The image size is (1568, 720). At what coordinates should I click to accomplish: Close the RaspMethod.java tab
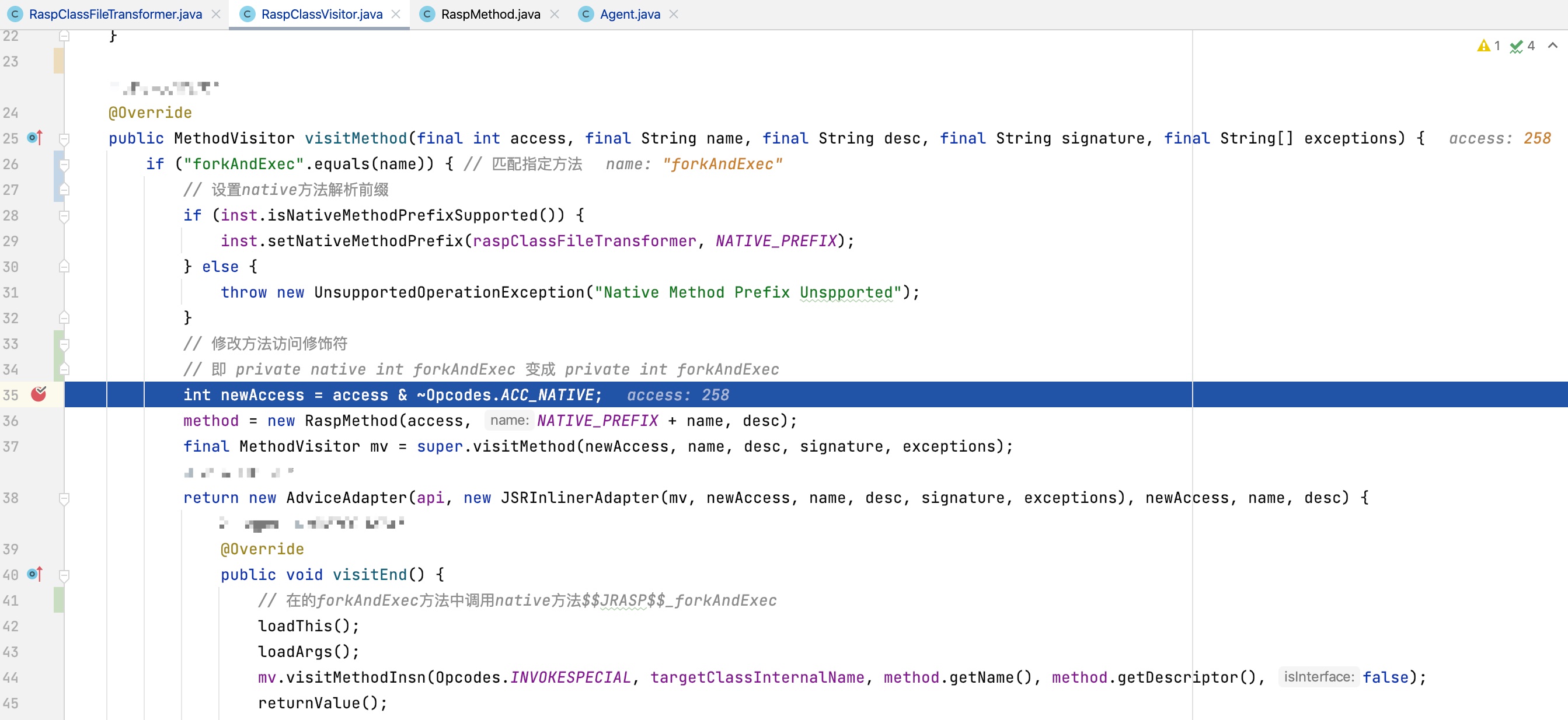(x=554, y=14)
